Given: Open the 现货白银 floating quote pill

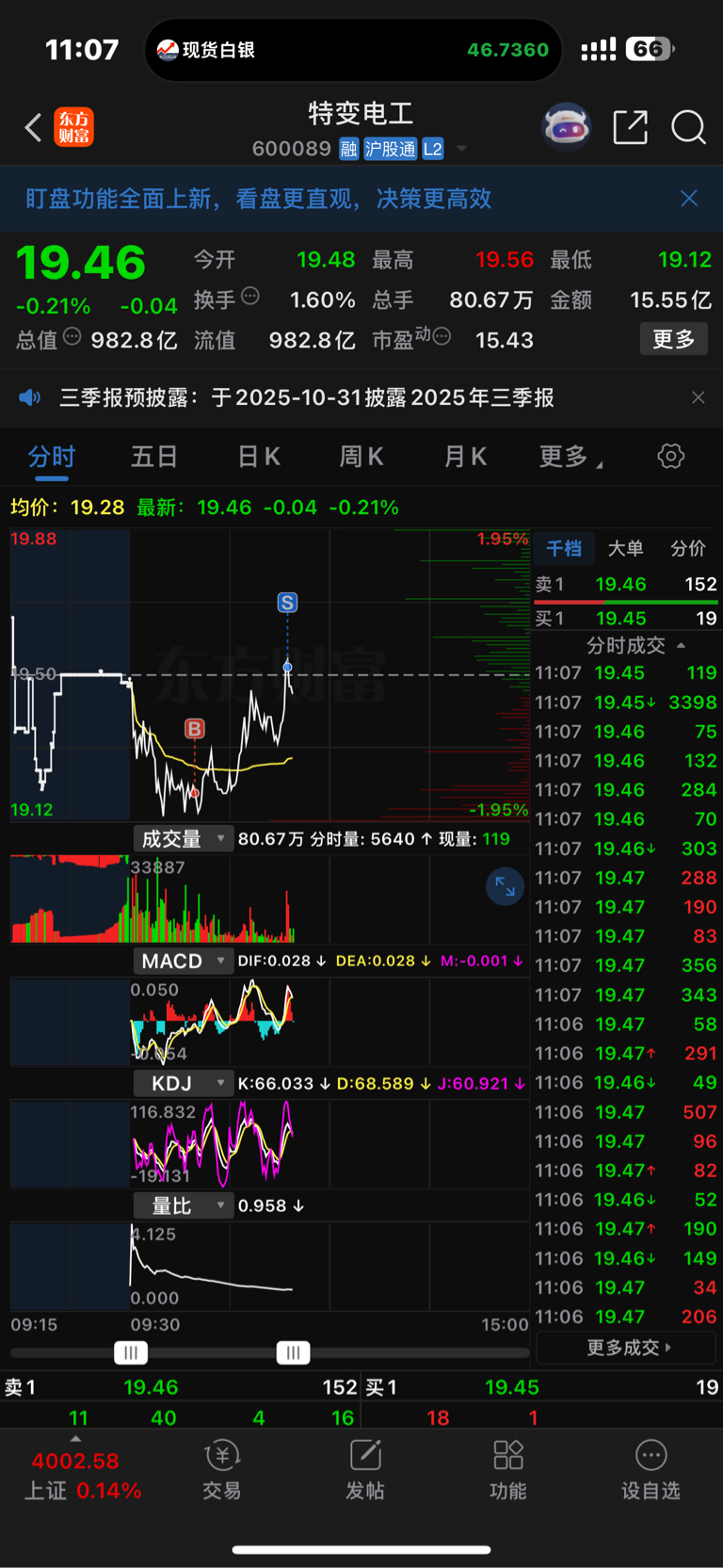Looking at the screenshot, I should 353,50.
